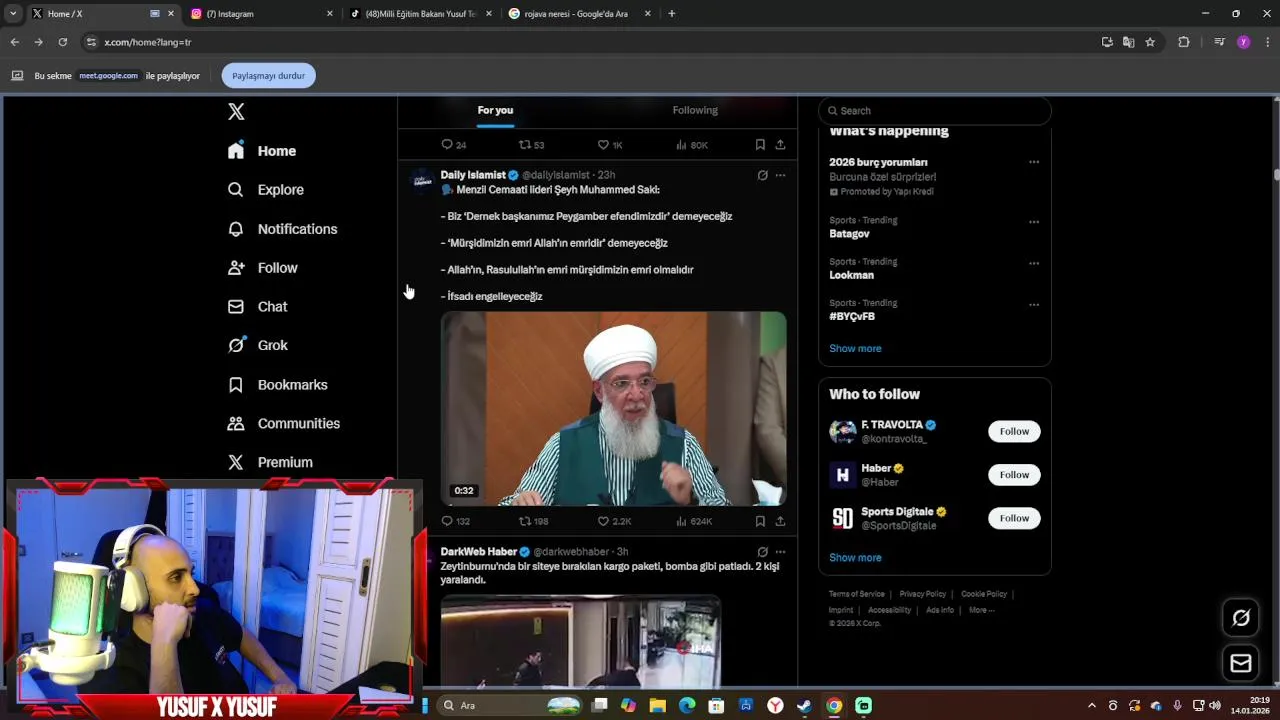Like icon with 1K count
The height and width of the screenshot is (720, 1280).
coord(603,145)
